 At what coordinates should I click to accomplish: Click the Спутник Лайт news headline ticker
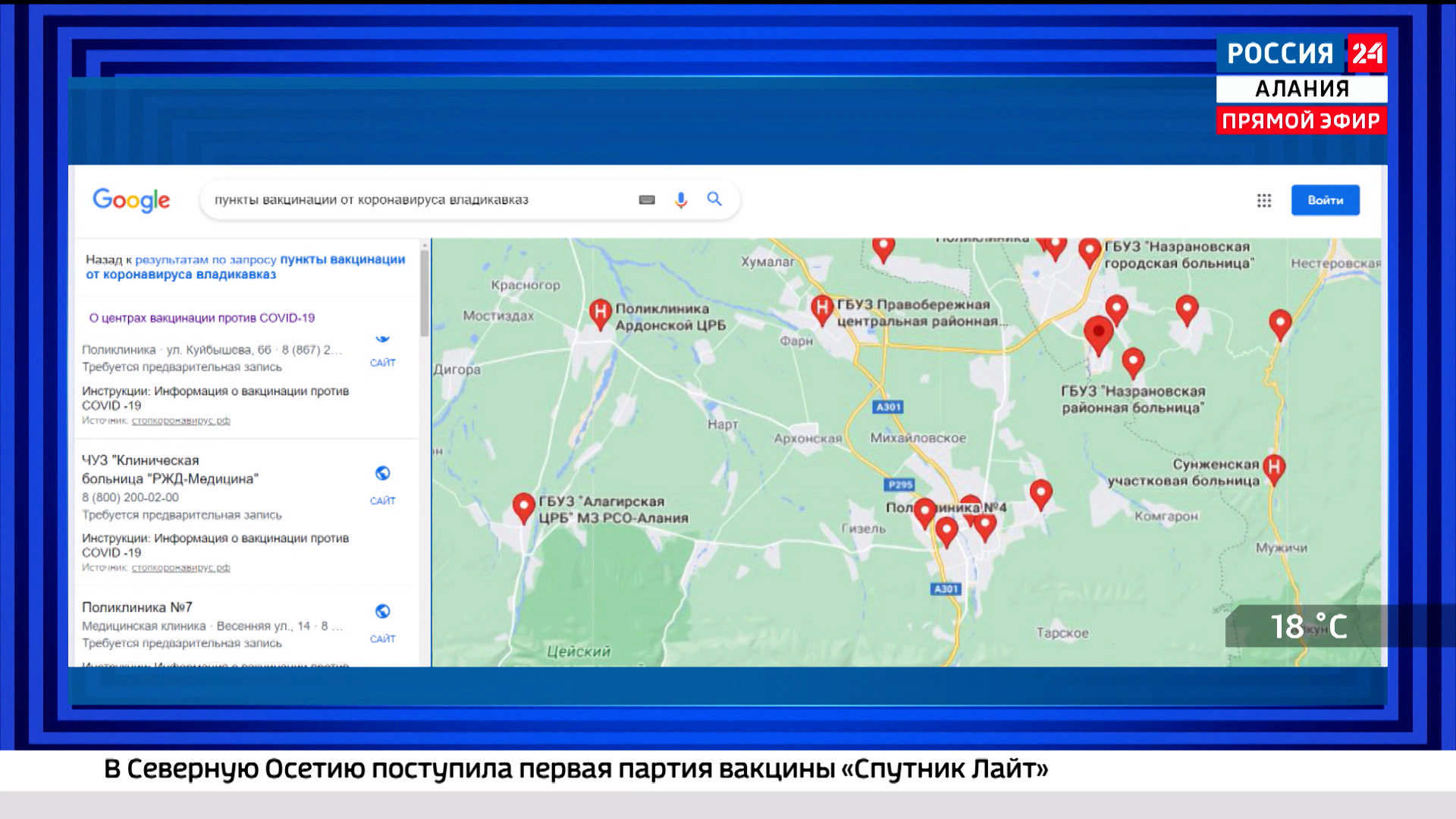(576, 769)
